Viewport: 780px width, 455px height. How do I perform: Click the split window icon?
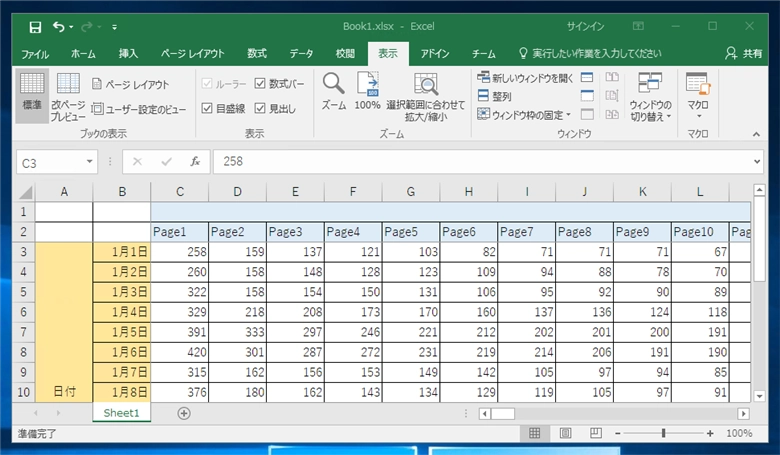pos(587,78)
